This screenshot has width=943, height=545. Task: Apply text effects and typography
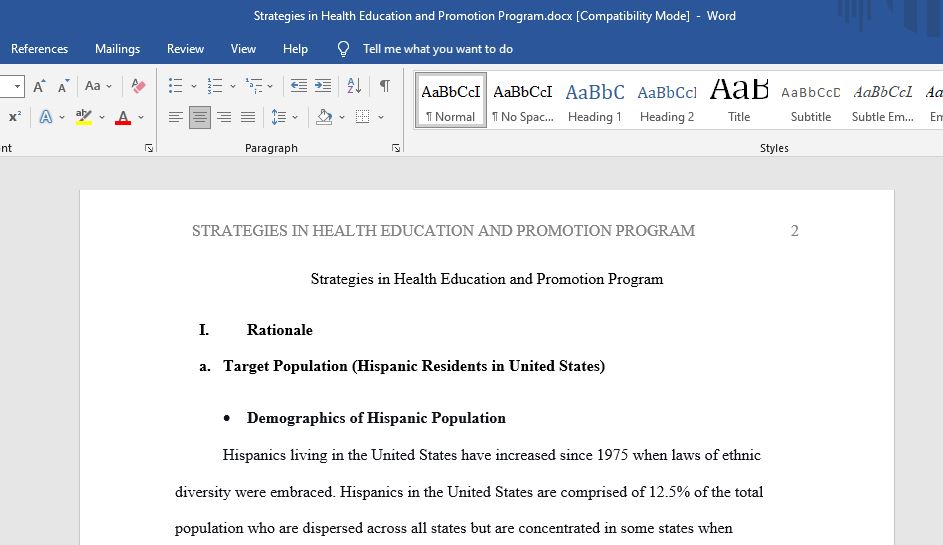46,117
